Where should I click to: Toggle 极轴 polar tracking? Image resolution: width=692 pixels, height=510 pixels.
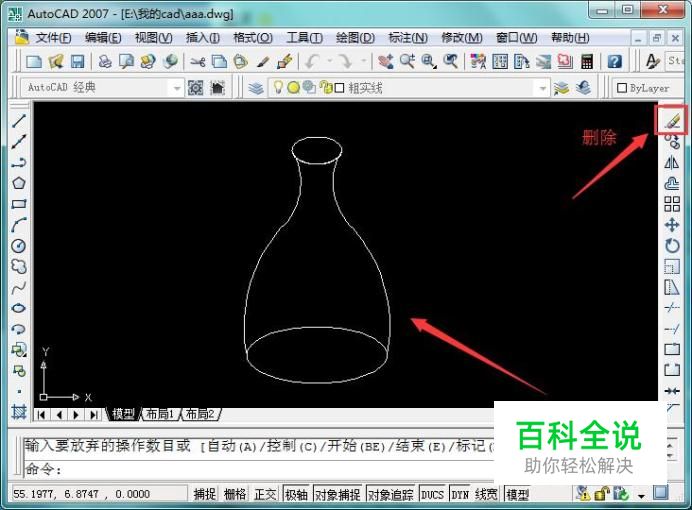pyautogui.click(x=296, y=494)
